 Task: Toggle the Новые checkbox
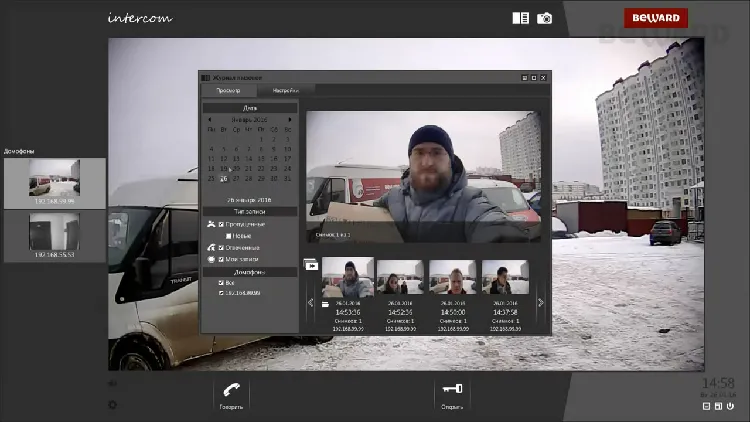[229, 236]
